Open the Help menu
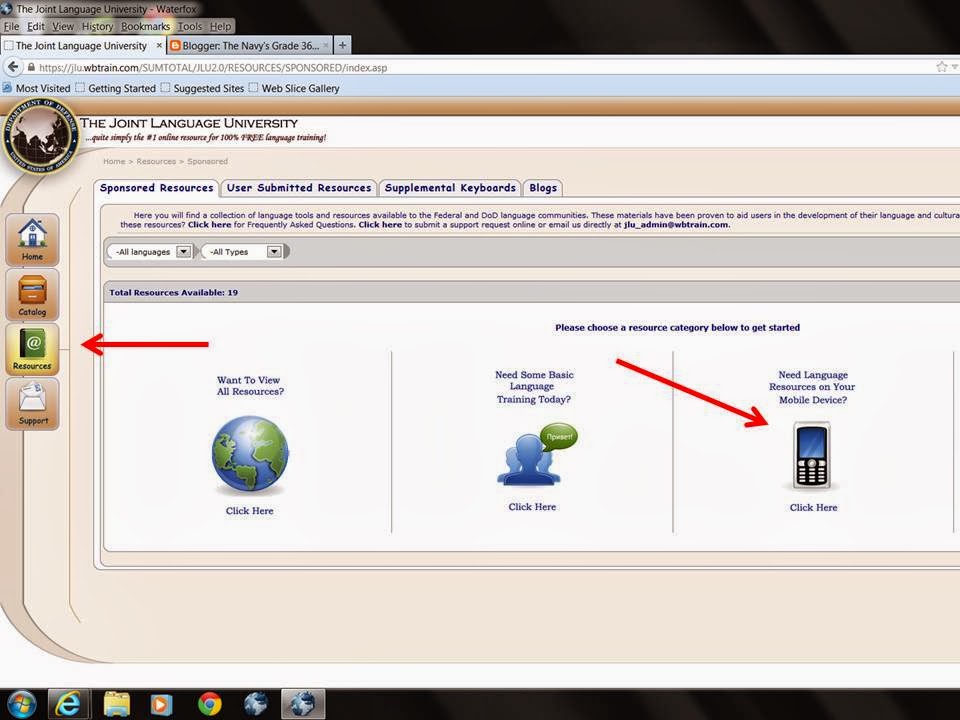960x720 pixels. coord(220,26)
